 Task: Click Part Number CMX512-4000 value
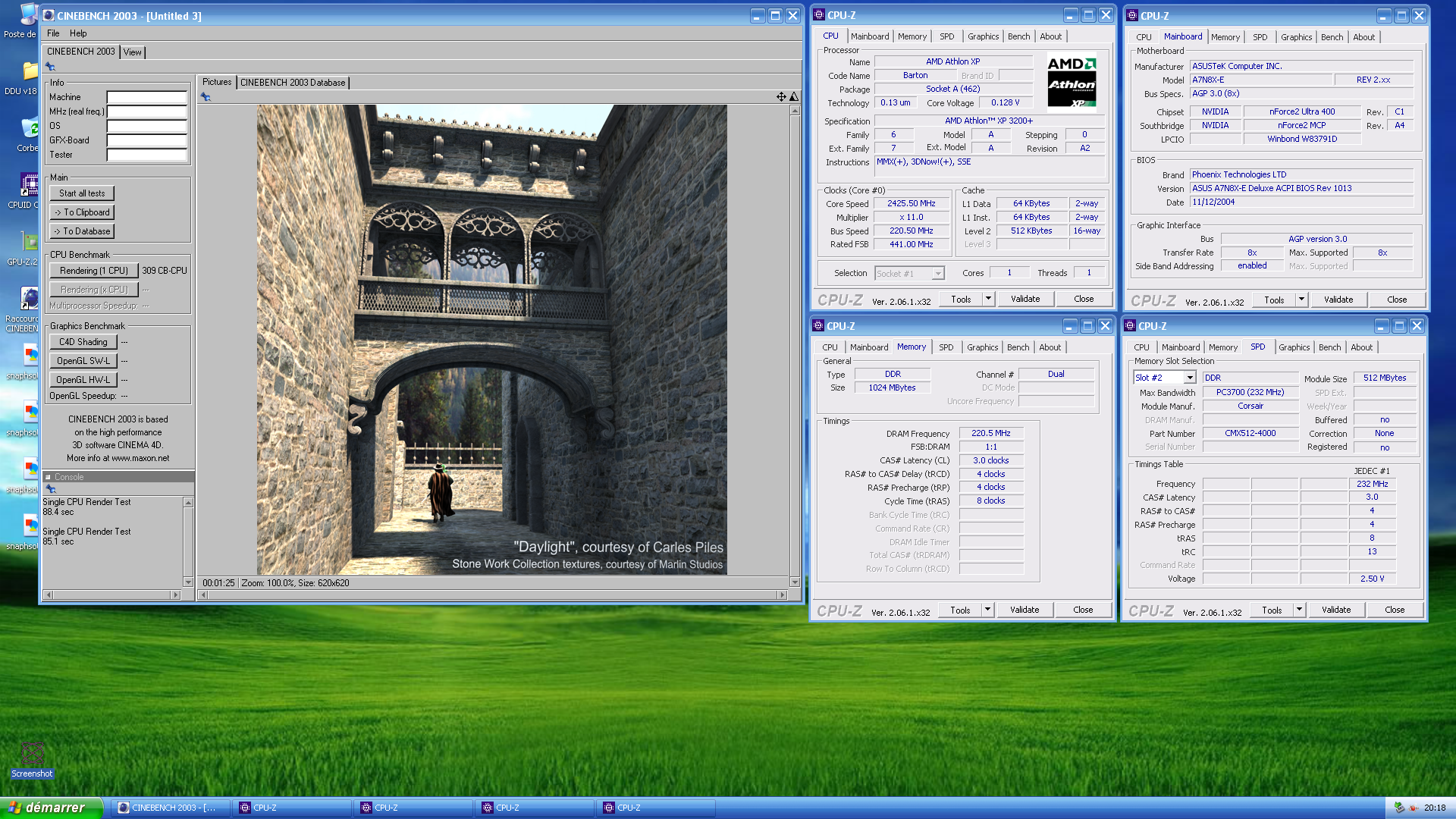tap(1250, 434)
